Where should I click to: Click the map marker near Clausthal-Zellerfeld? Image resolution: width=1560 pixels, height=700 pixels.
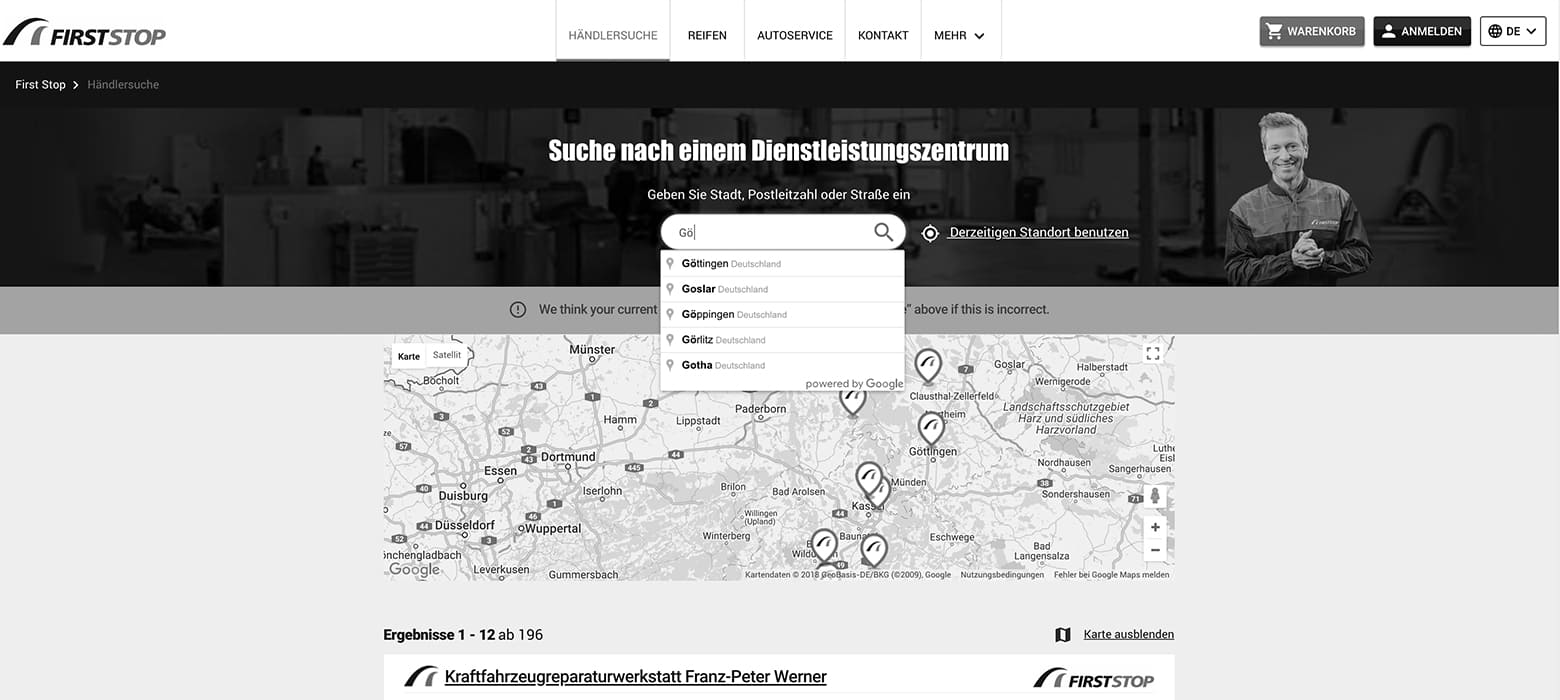[928, 366]
